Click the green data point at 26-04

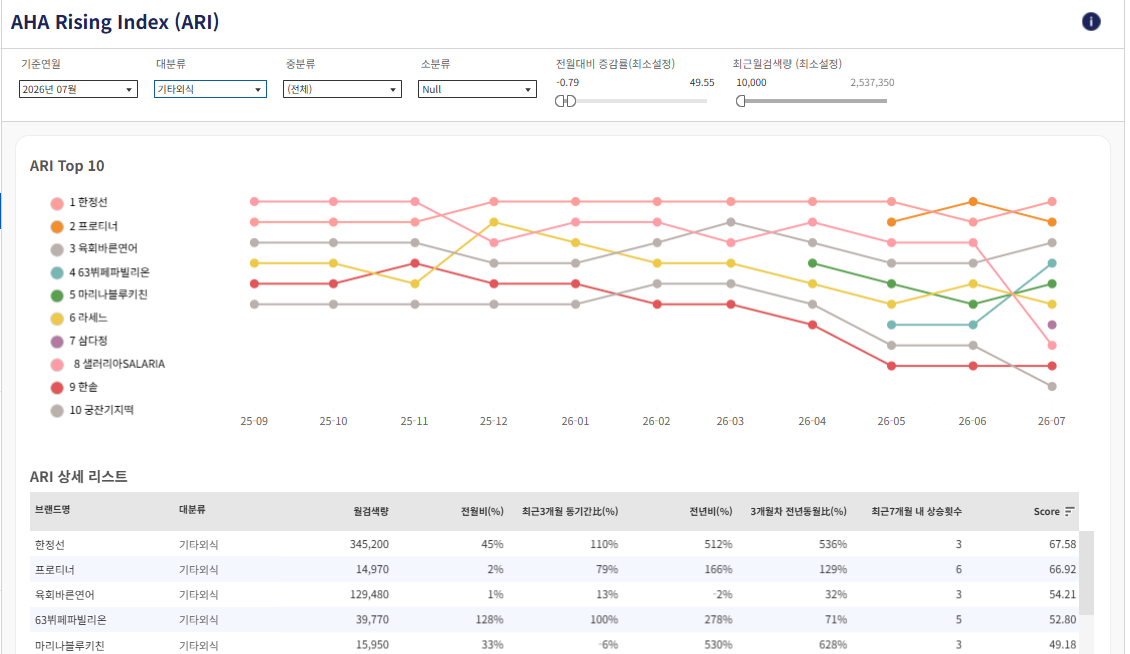pyautogui.click(x=812, y=263)
